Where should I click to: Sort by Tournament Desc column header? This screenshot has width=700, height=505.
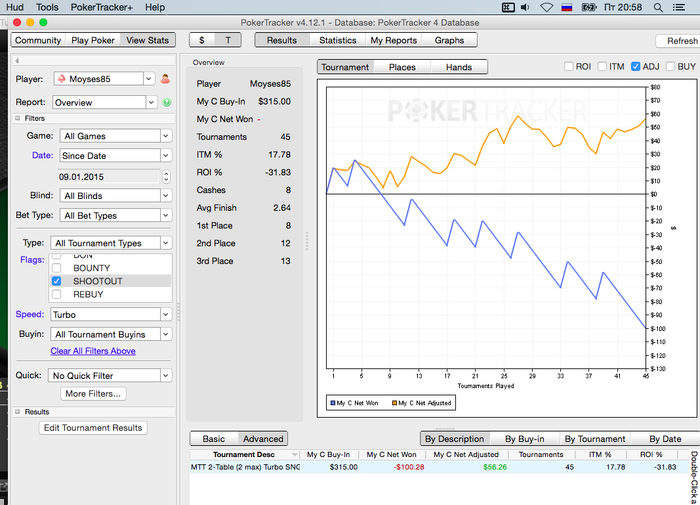tap(245, 455)
